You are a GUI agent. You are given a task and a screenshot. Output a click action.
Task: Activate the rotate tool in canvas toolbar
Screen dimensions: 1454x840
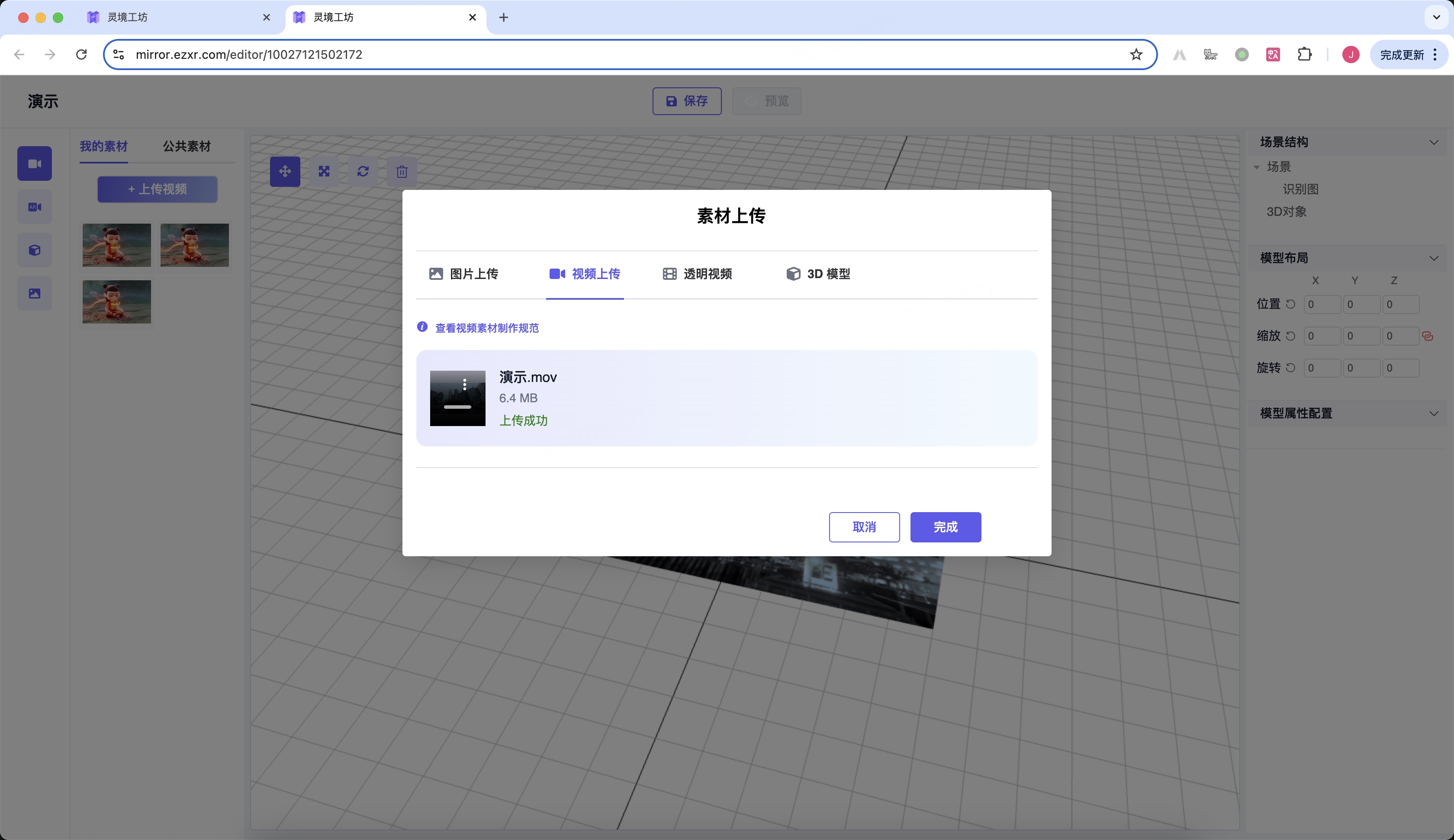[363, 171]
